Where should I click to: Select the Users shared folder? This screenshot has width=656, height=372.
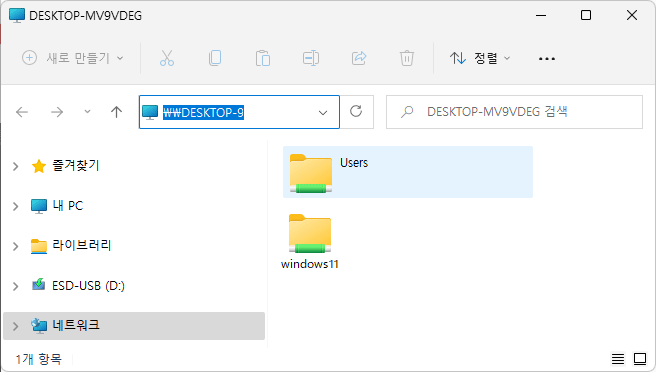pyautogui.click(x=408, y=172)
